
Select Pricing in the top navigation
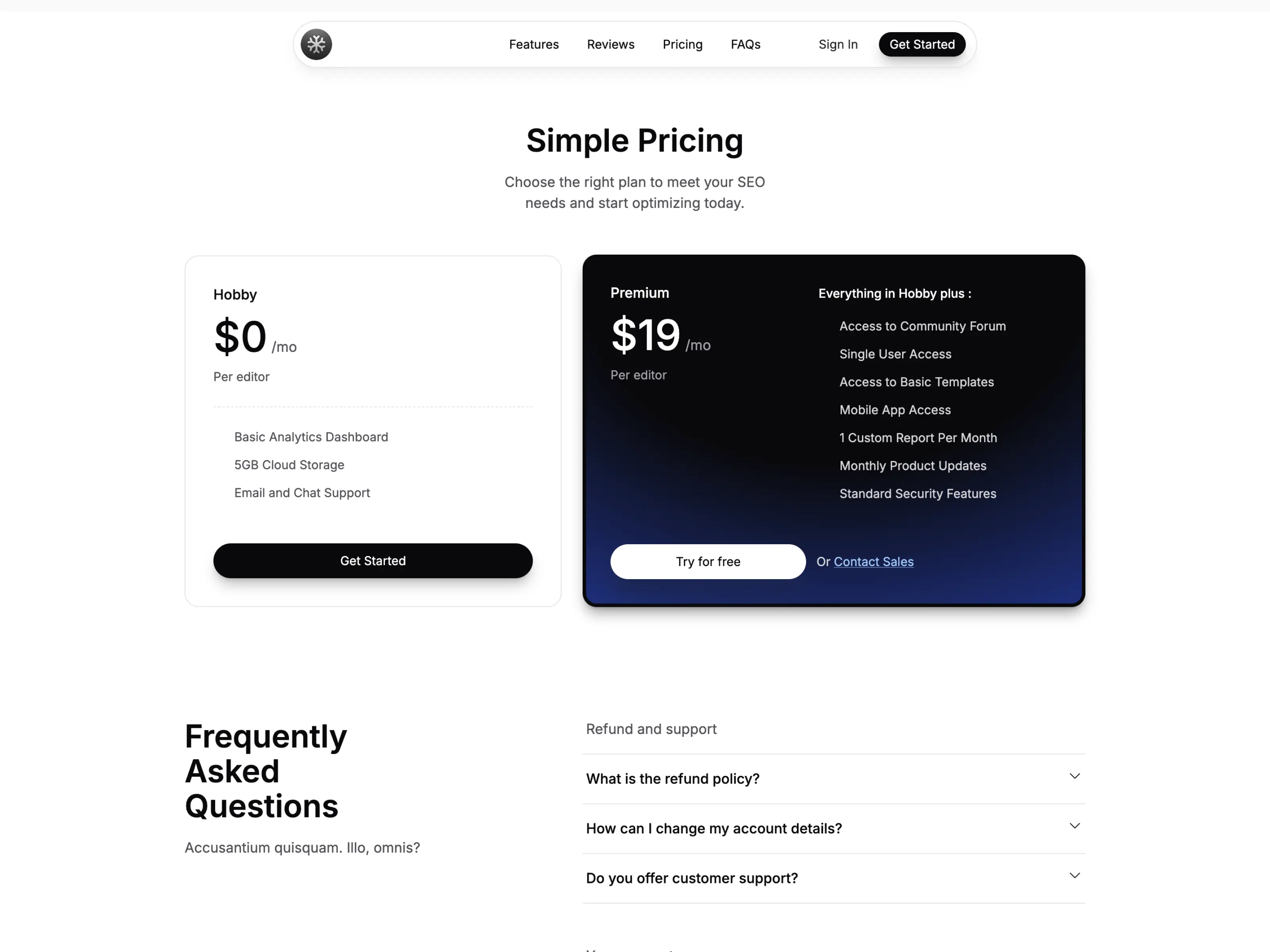coord(682,44)
